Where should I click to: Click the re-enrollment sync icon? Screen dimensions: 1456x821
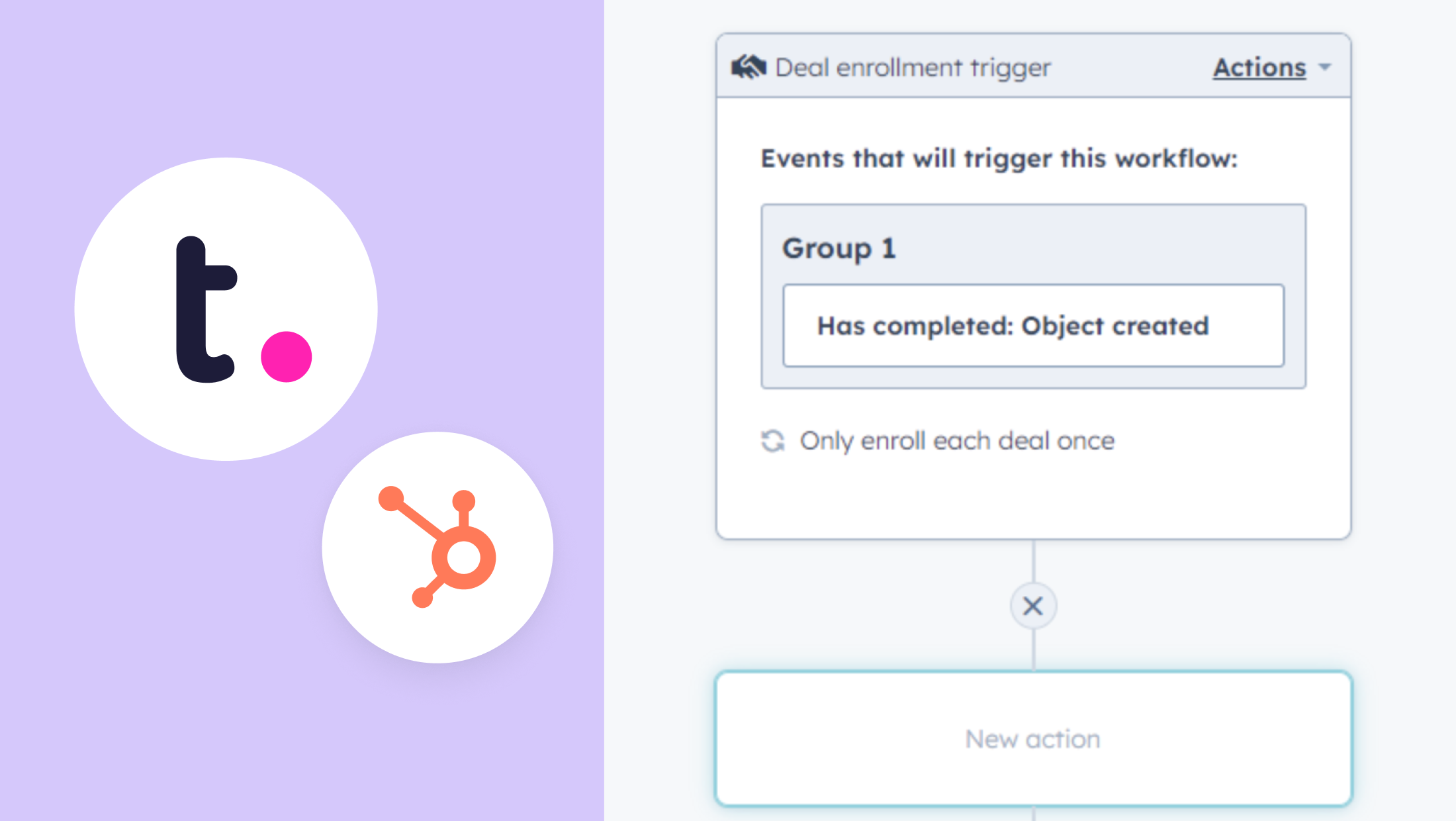click(x=772, y=440)
